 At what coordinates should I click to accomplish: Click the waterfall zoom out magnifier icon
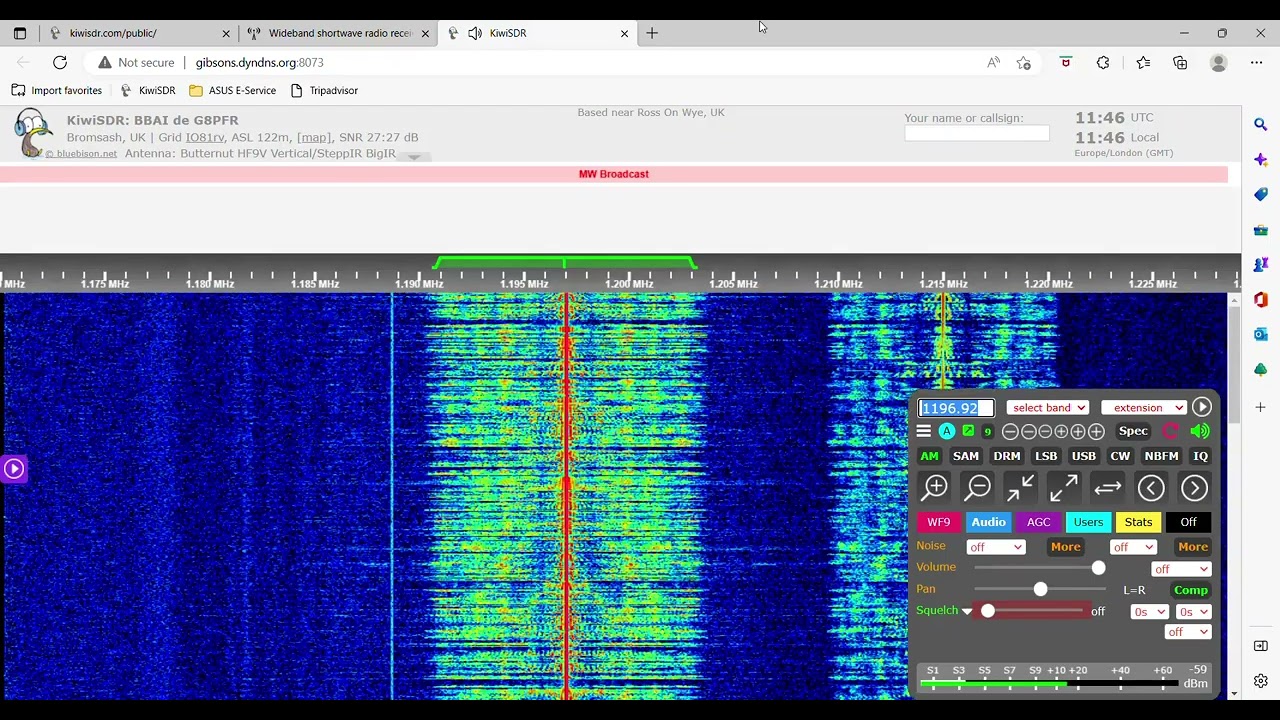coord(977,488)
